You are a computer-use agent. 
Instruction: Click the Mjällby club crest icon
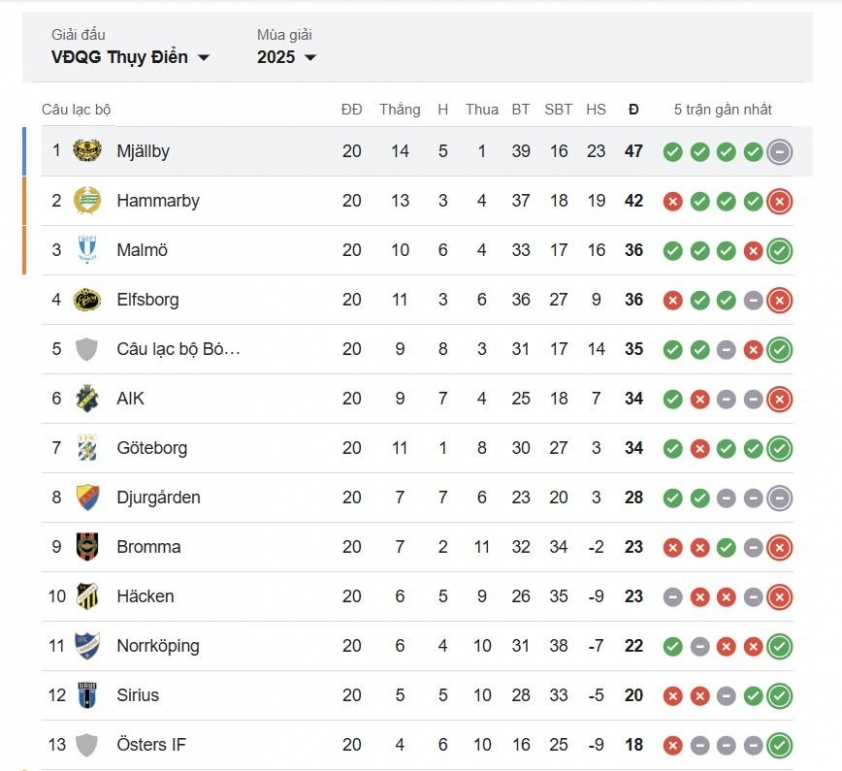coord(87,151)
